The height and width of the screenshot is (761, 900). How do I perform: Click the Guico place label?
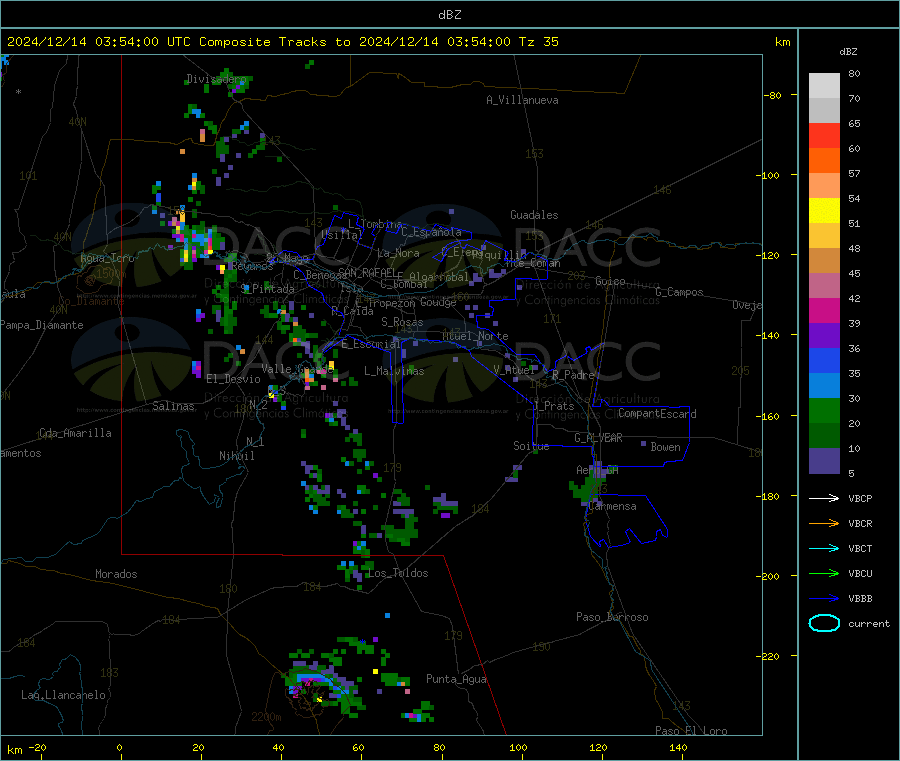610,281
